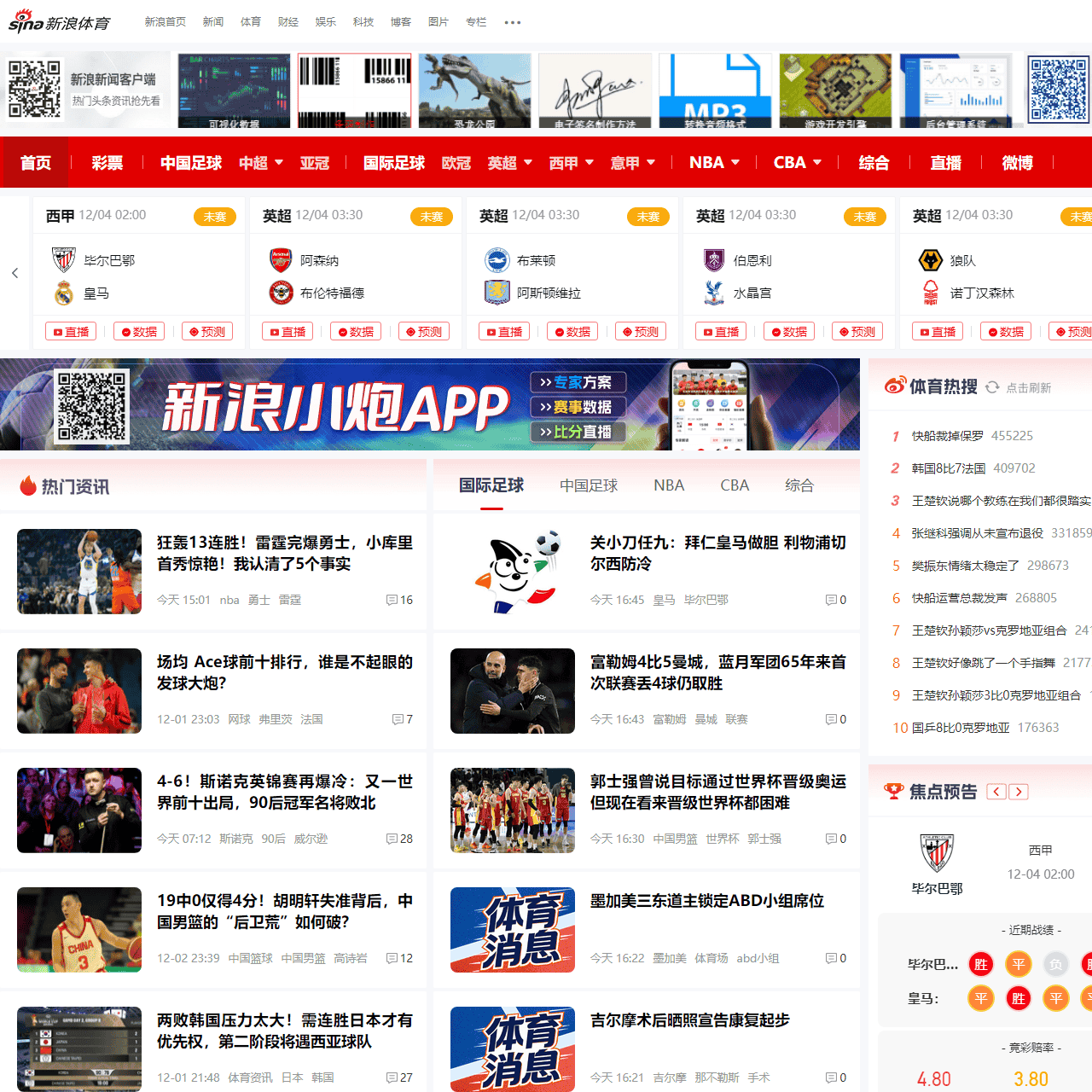The image size is (1092, 1092).
Task: Select 体育 in the top navigation
Action: pyautogui.click(x=250, y=22)
